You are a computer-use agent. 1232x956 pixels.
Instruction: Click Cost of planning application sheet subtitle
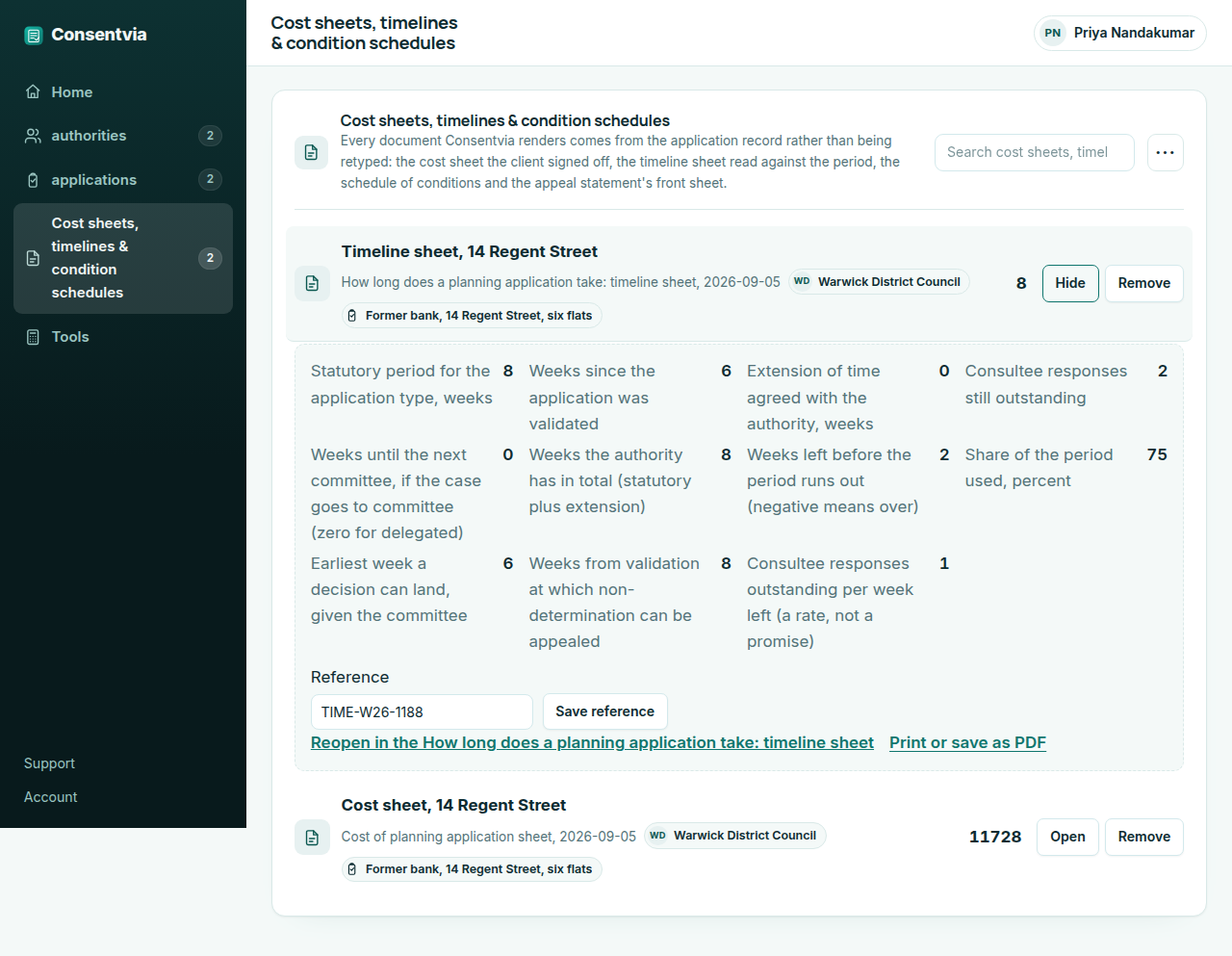(x=489, y=837)
